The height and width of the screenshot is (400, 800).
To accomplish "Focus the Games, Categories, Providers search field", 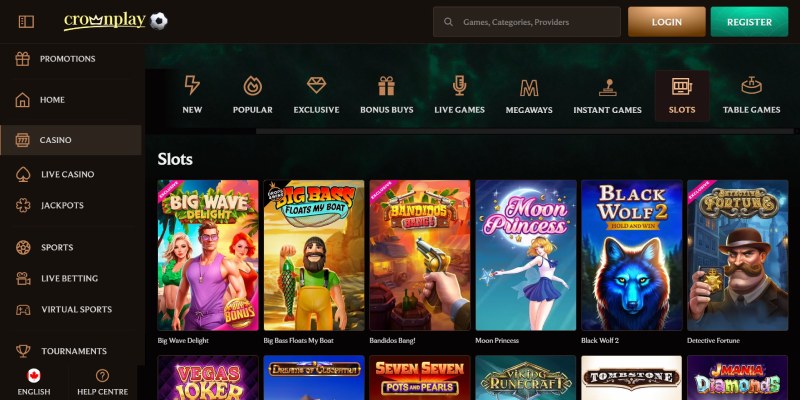I will coord(527,22).
